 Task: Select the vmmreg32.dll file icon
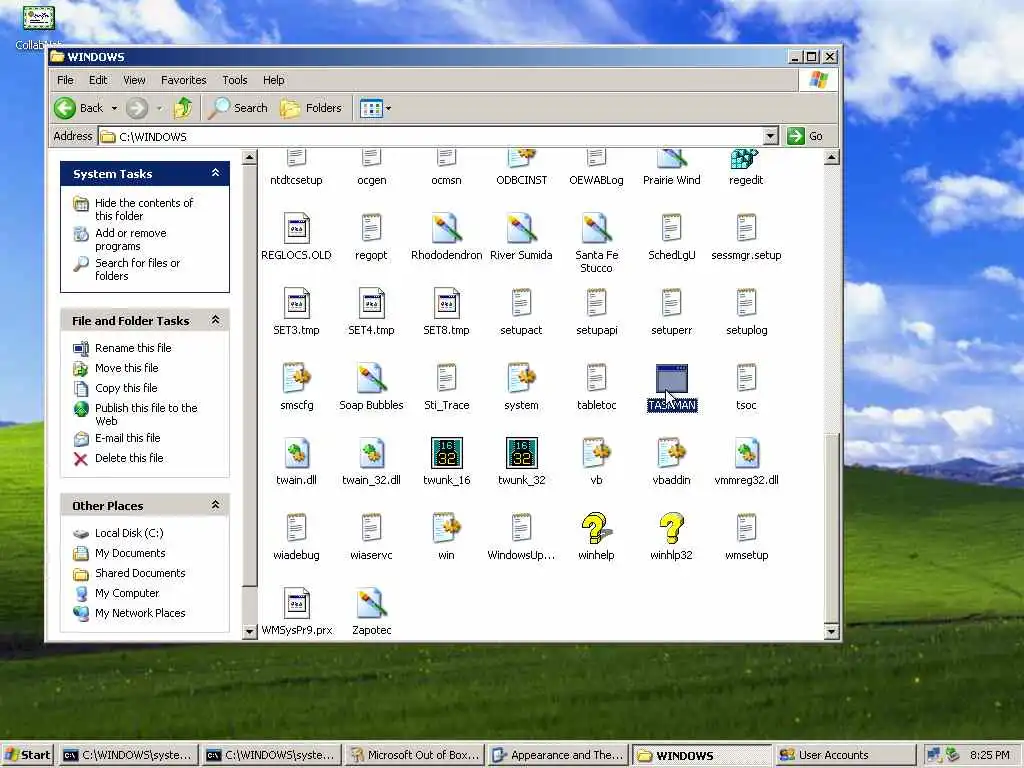(x=746, y=454)
